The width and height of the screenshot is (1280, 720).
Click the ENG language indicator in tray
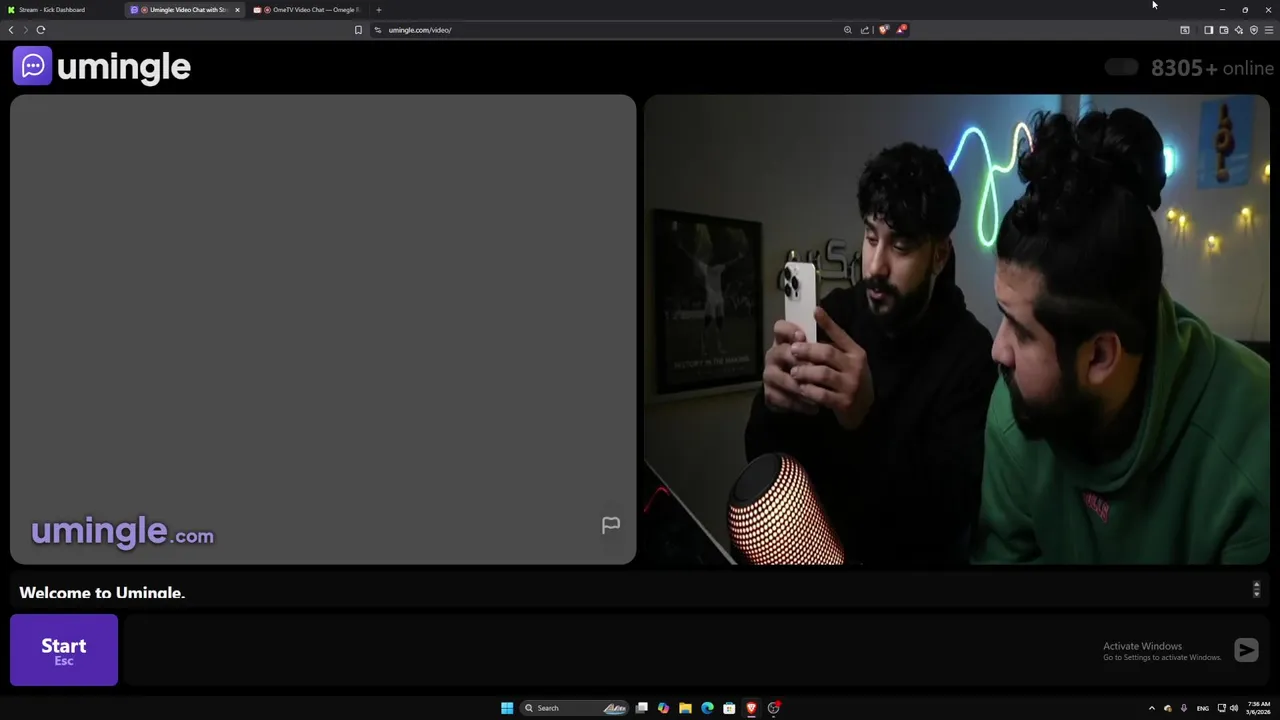point(1202,708)
